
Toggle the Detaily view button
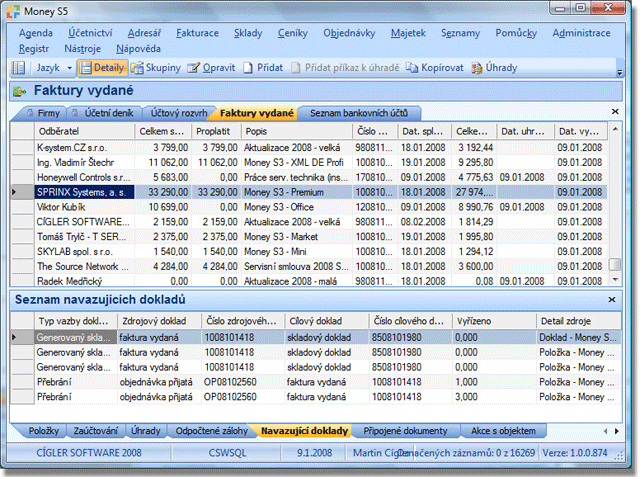click(x=102, y=68)
